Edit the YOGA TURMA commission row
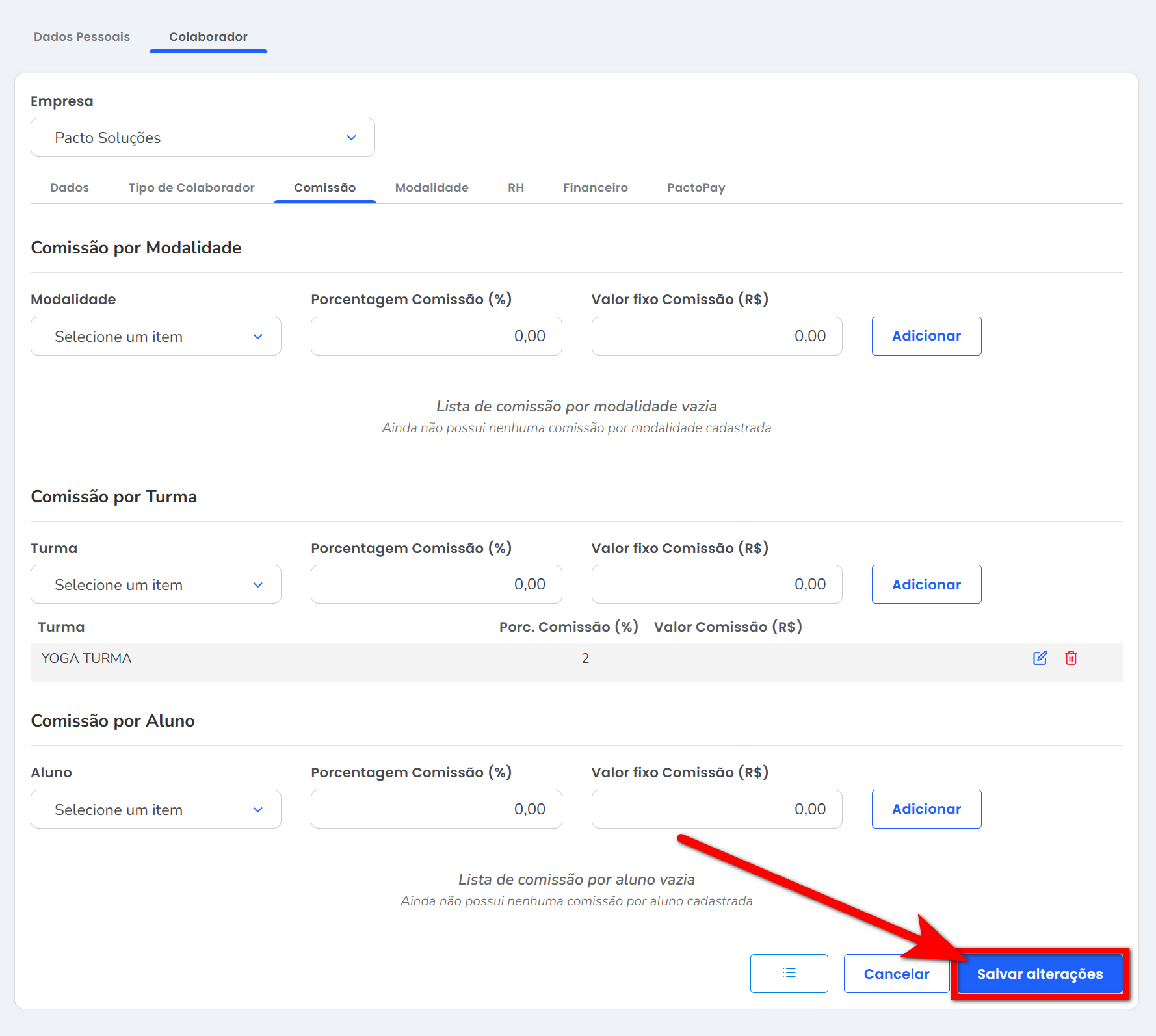The image size is (1156, 1036). 1040,658
